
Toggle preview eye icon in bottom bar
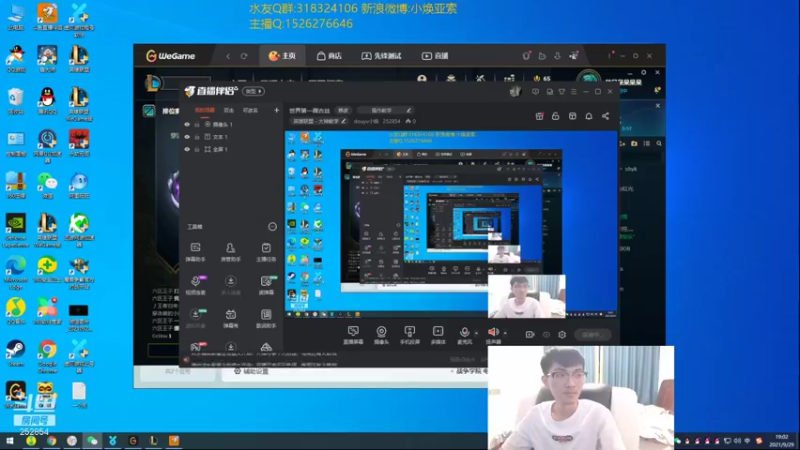tap(546, 335)
